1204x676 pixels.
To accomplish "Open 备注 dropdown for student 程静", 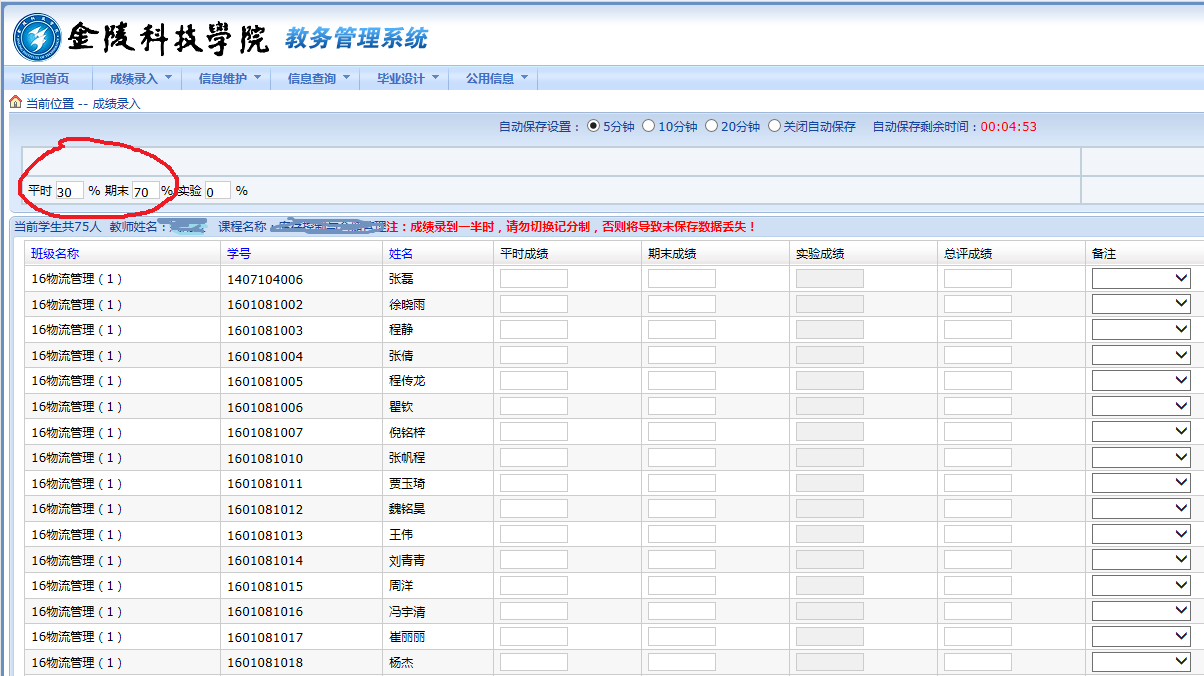I will (1141, 330).
